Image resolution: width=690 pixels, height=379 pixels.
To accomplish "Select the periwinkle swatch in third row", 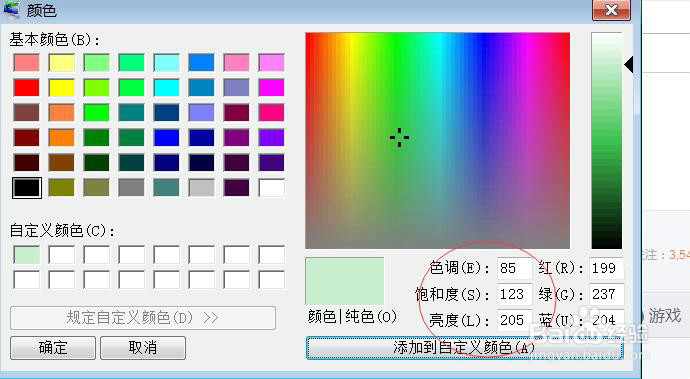I will coord(202,113).
